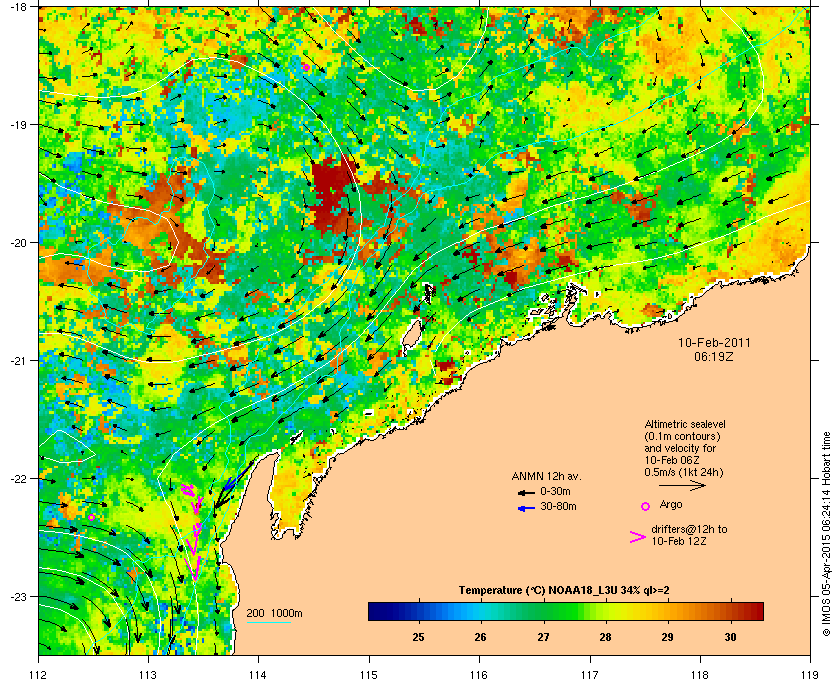The height and width of the screenshot is (680, 840).
Task: Click the Argo float marker near 18.5°S 114.4°E
Action: pyautogui.click(x=306, y=67)
